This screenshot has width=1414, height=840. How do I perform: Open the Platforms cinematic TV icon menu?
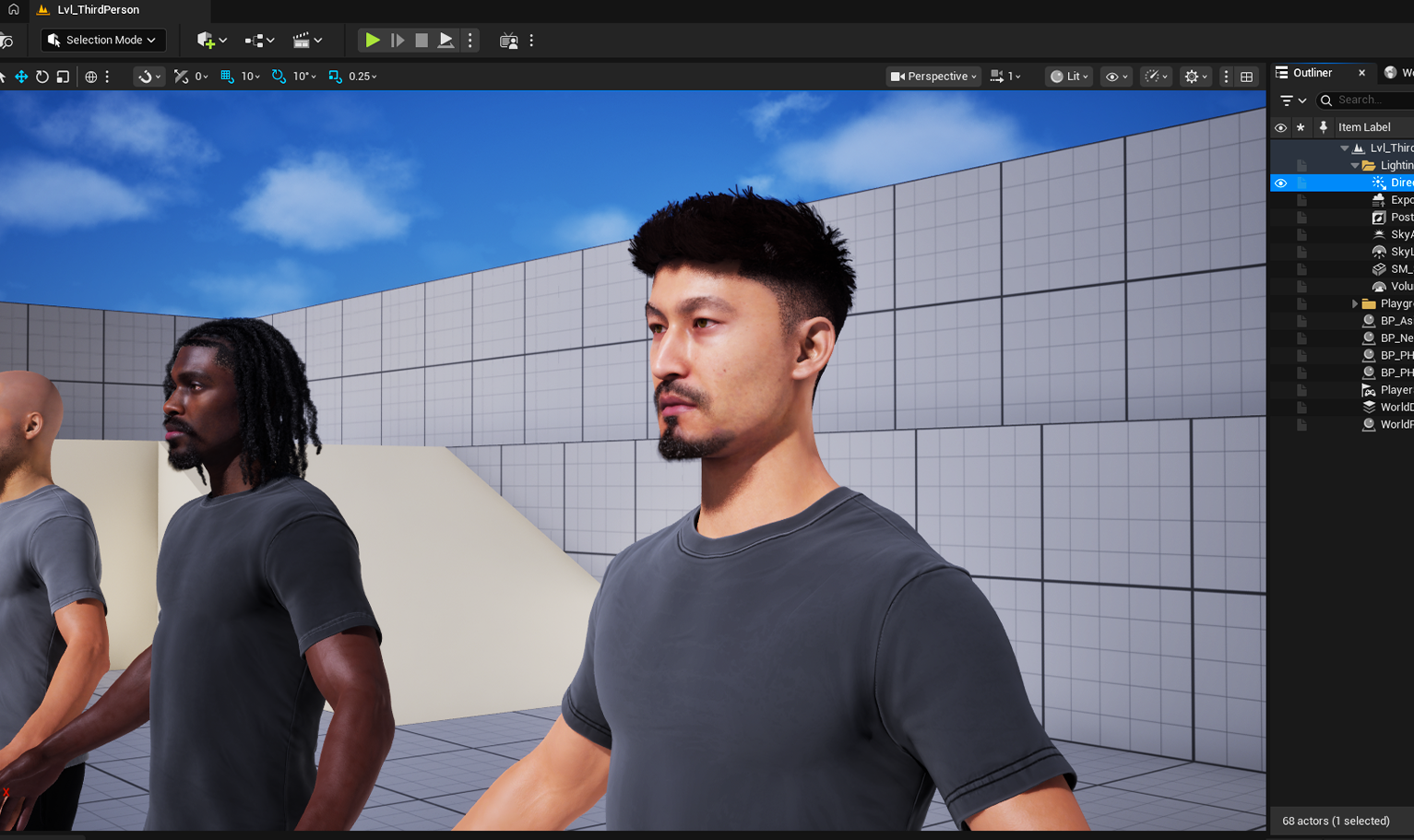pyautogui.click(x=508, y=40)
